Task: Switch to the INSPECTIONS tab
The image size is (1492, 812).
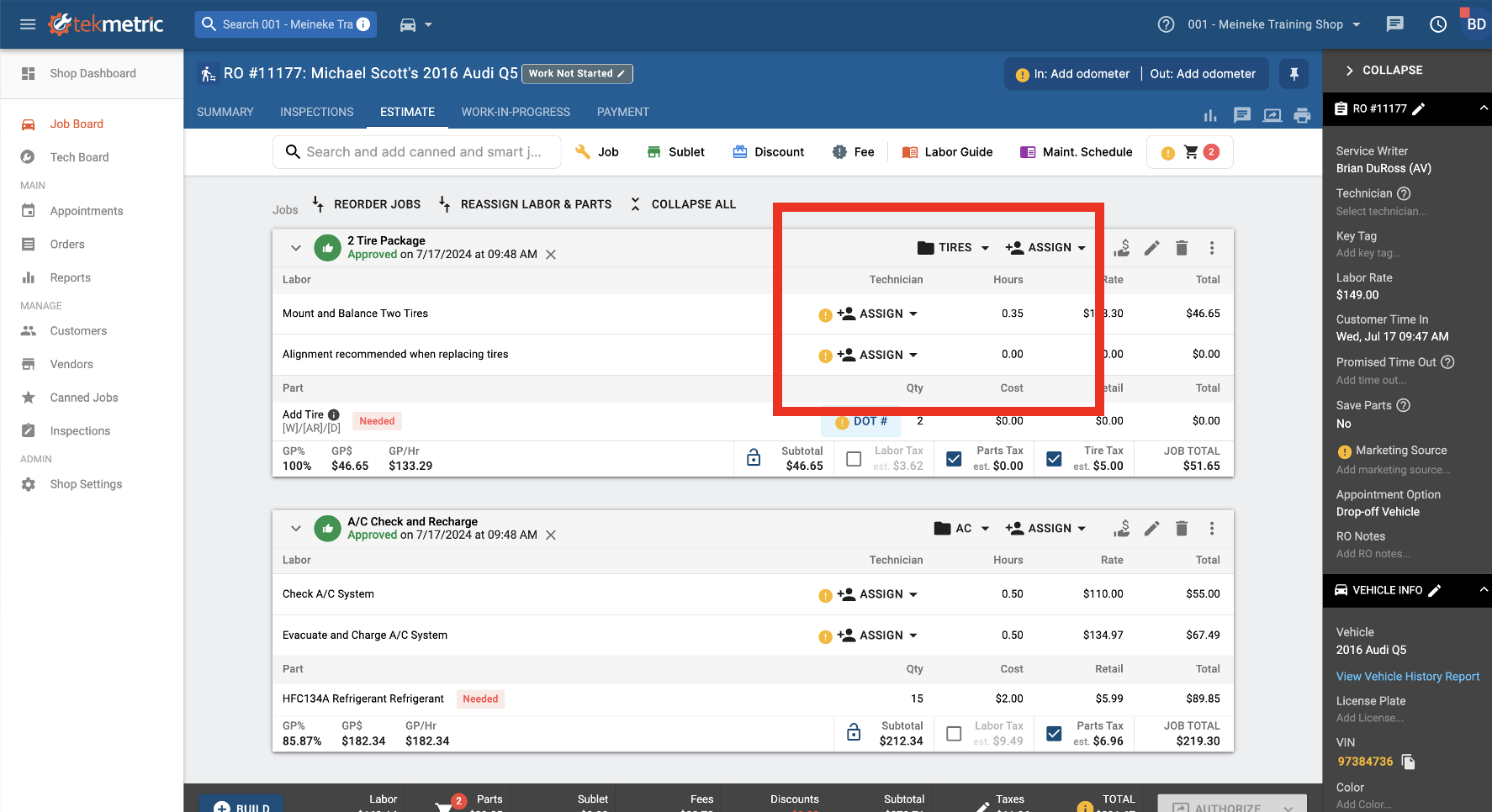Action: [317, 112]
